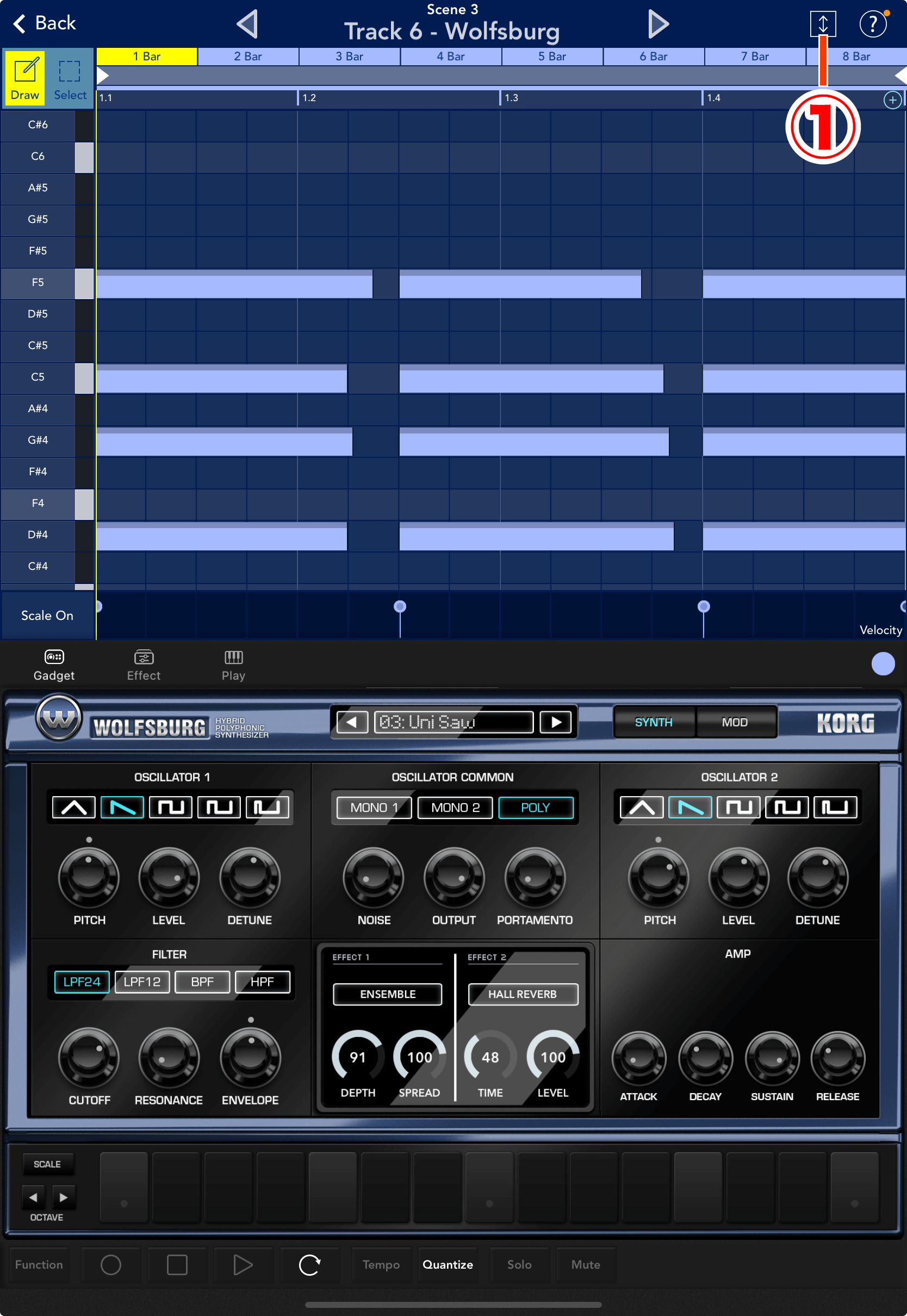Screen dimensions: 907x1316
Task: Toggle the loop cycle icon
Action: (310, 1264)
